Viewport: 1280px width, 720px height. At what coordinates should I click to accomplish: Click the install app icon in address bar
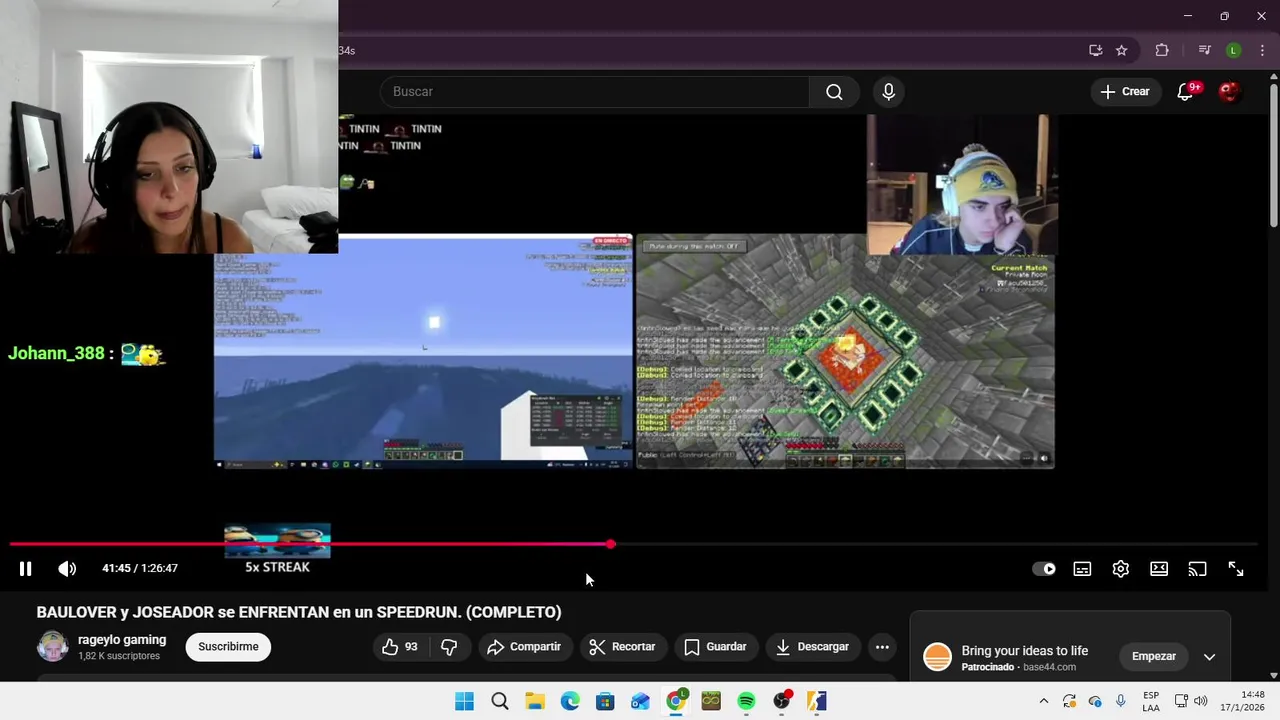click(1096, 50)
